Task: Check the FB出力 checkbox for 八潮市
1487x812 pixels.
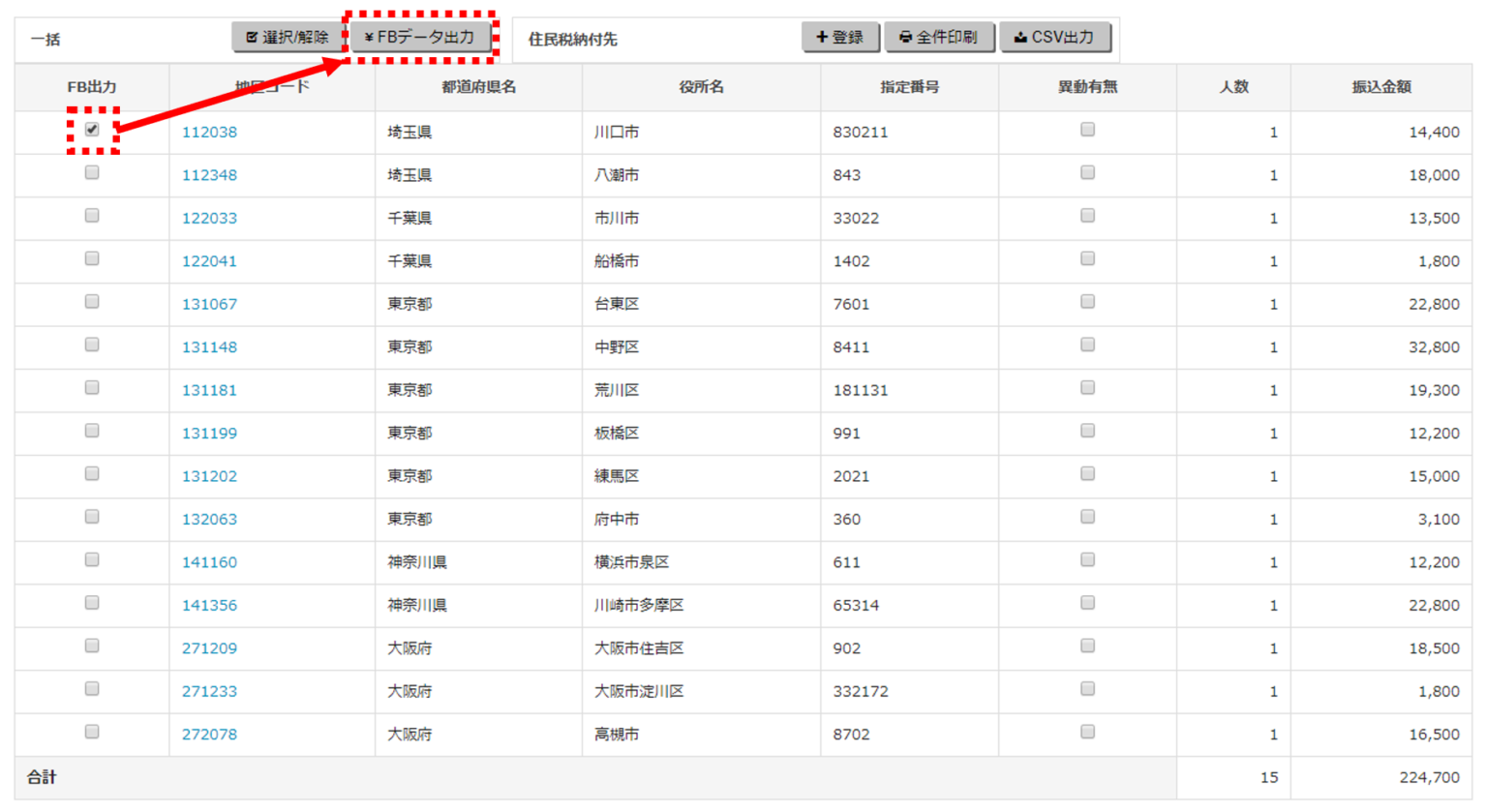Action: (x=91, y=171)
